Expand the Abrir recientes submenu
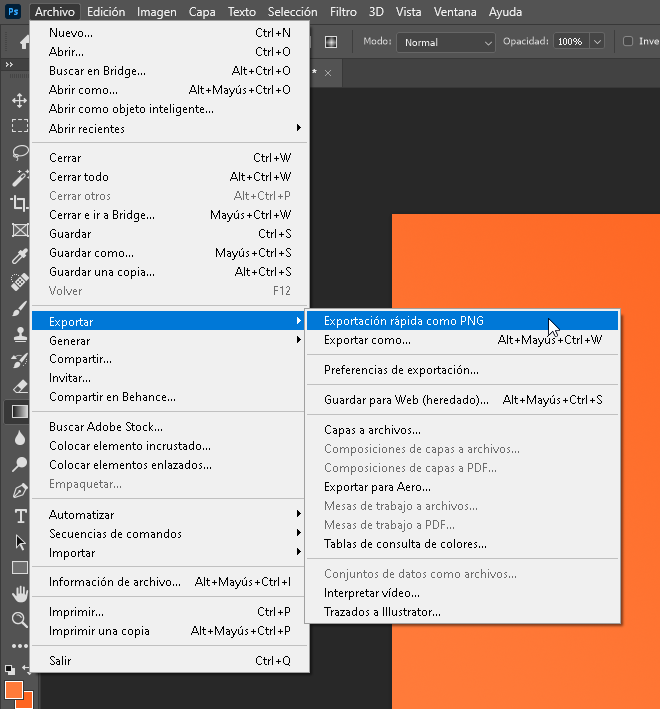Screen dimensions: 660x709 pos(170,128)
